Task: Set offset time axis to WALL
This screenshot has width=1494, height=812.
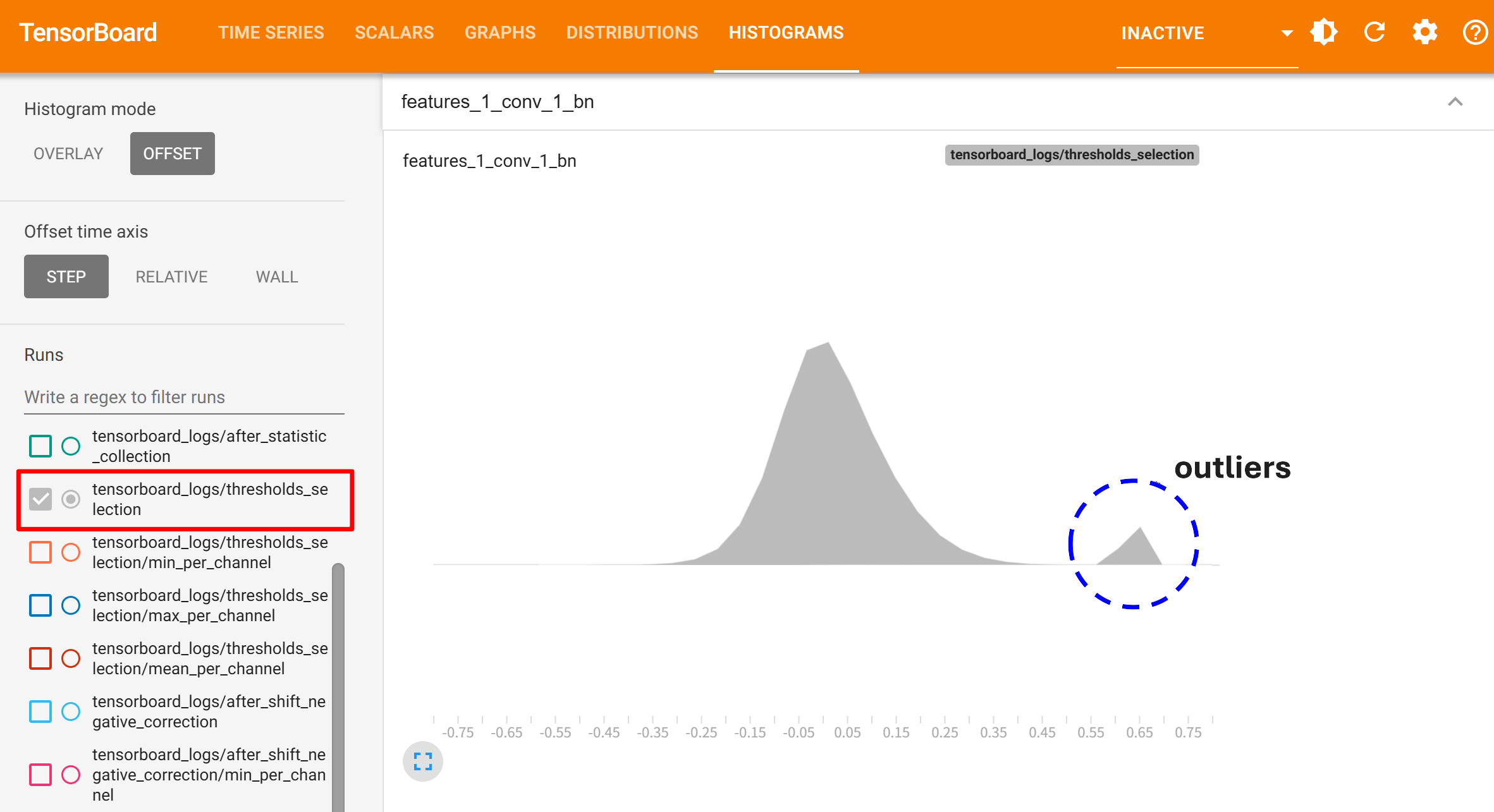Action: click(276, 277)
